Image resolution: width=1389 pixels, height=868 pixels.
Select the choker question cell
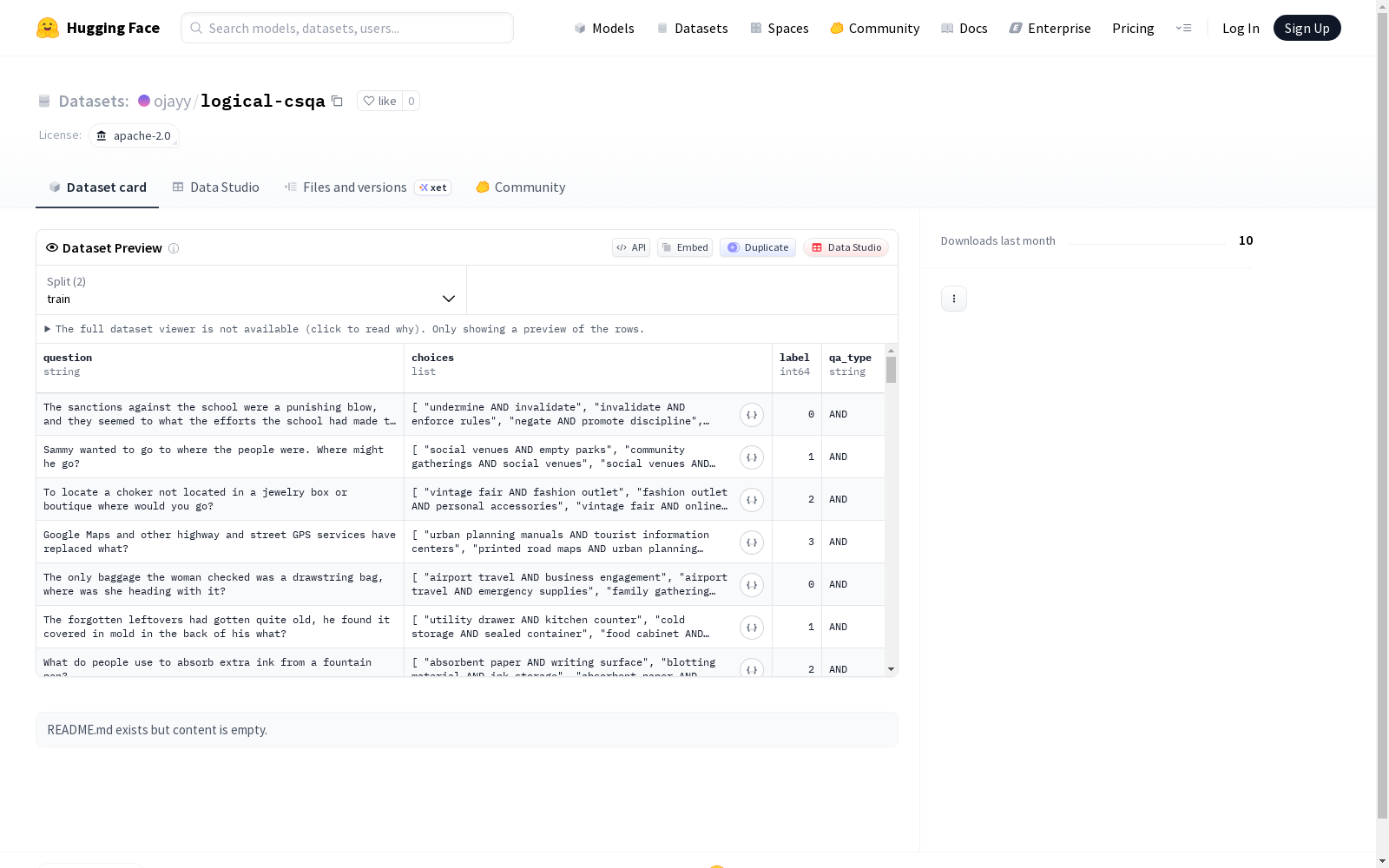(x=221, y=499)
